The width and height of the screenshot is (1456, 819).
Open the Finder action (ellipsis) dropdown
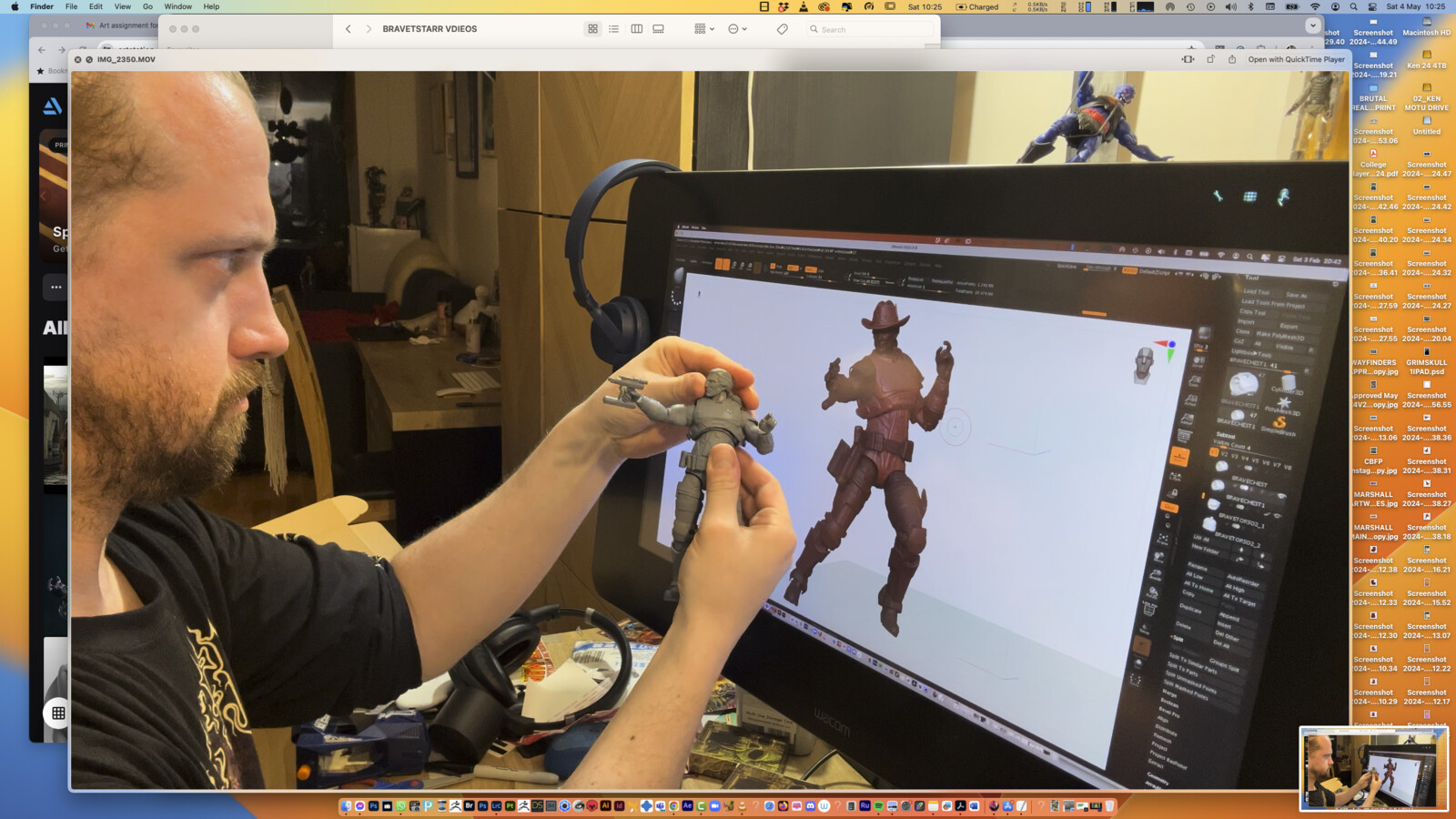click(737, 29)
